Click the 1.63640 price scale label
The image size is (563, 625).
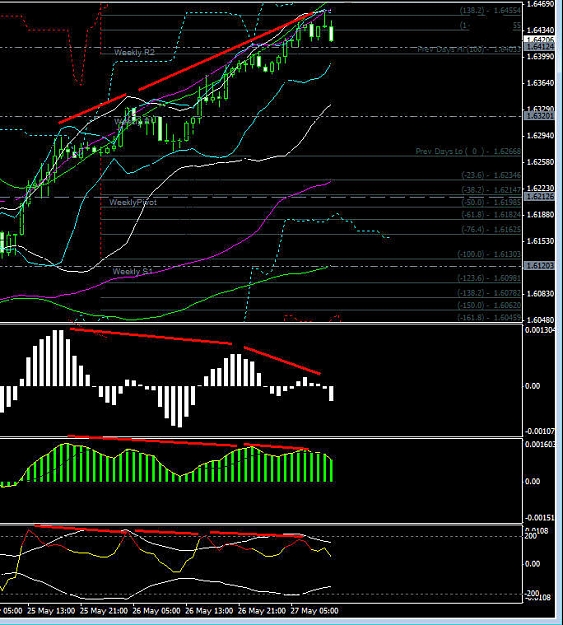pyautogui.click(x=541, y=83)
